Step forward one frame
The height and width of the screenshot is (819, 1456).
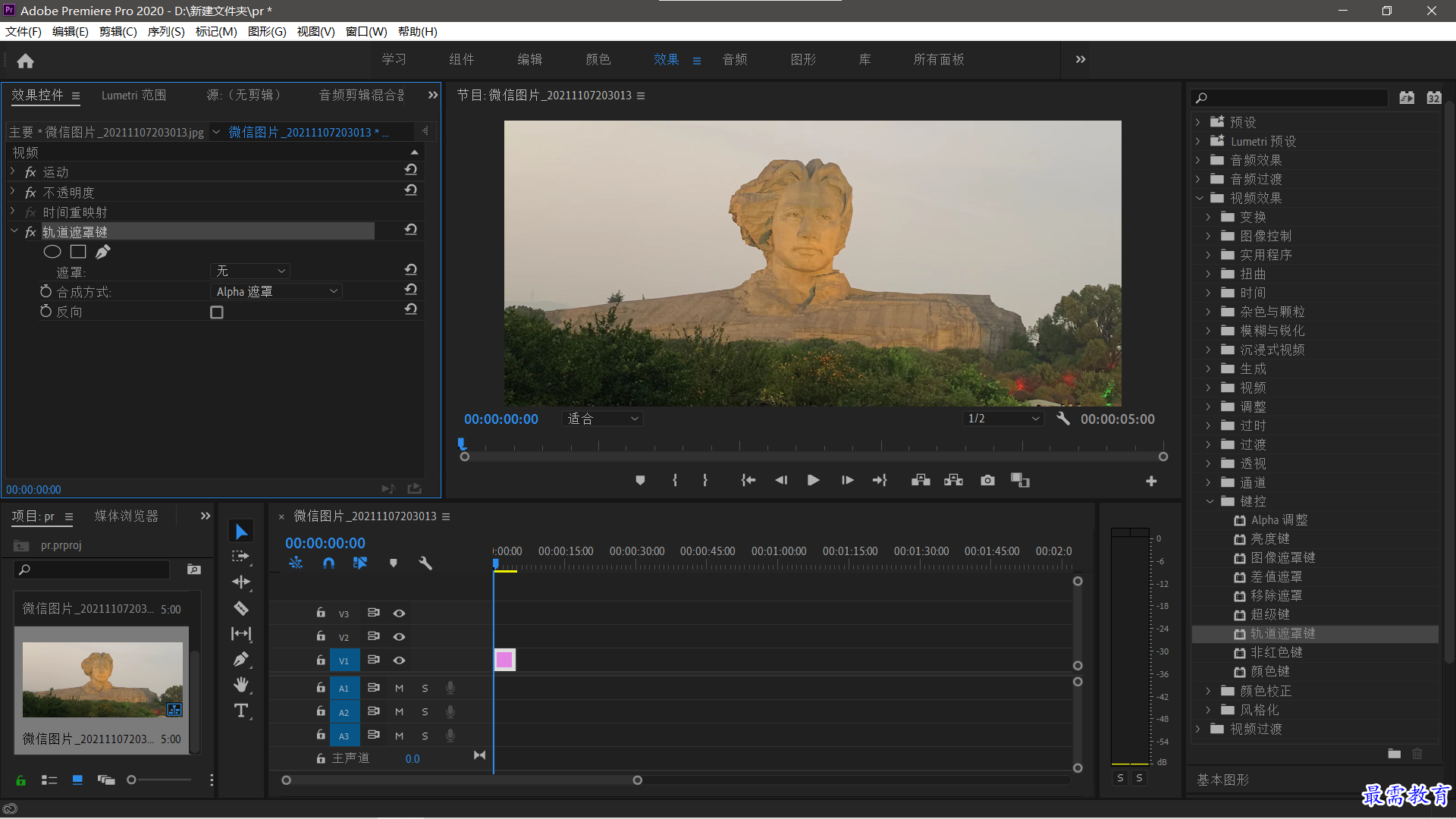pyautogui.click(x=848, y=481)
